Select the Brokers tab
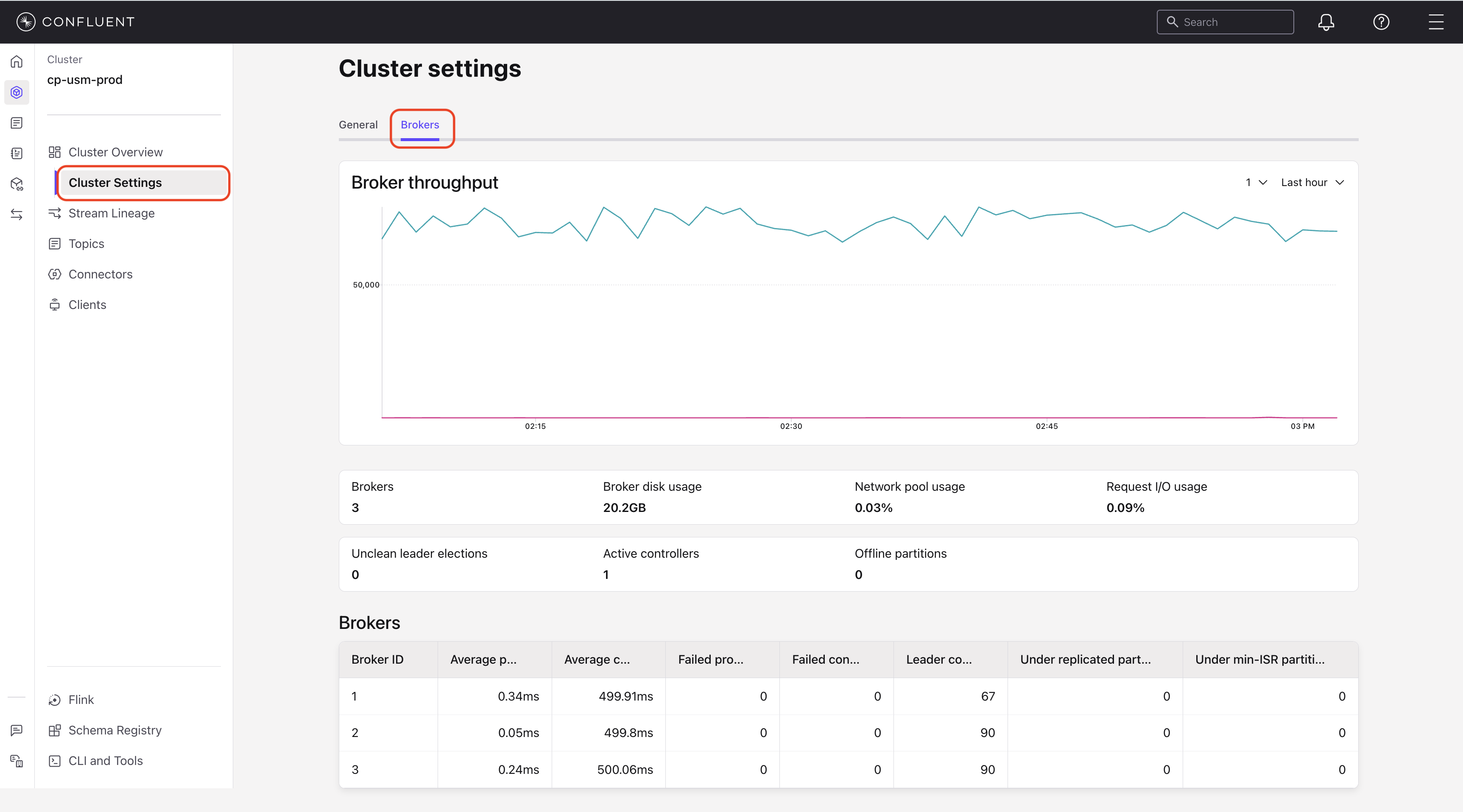The image size is (1463, 812). coord(420,125)
